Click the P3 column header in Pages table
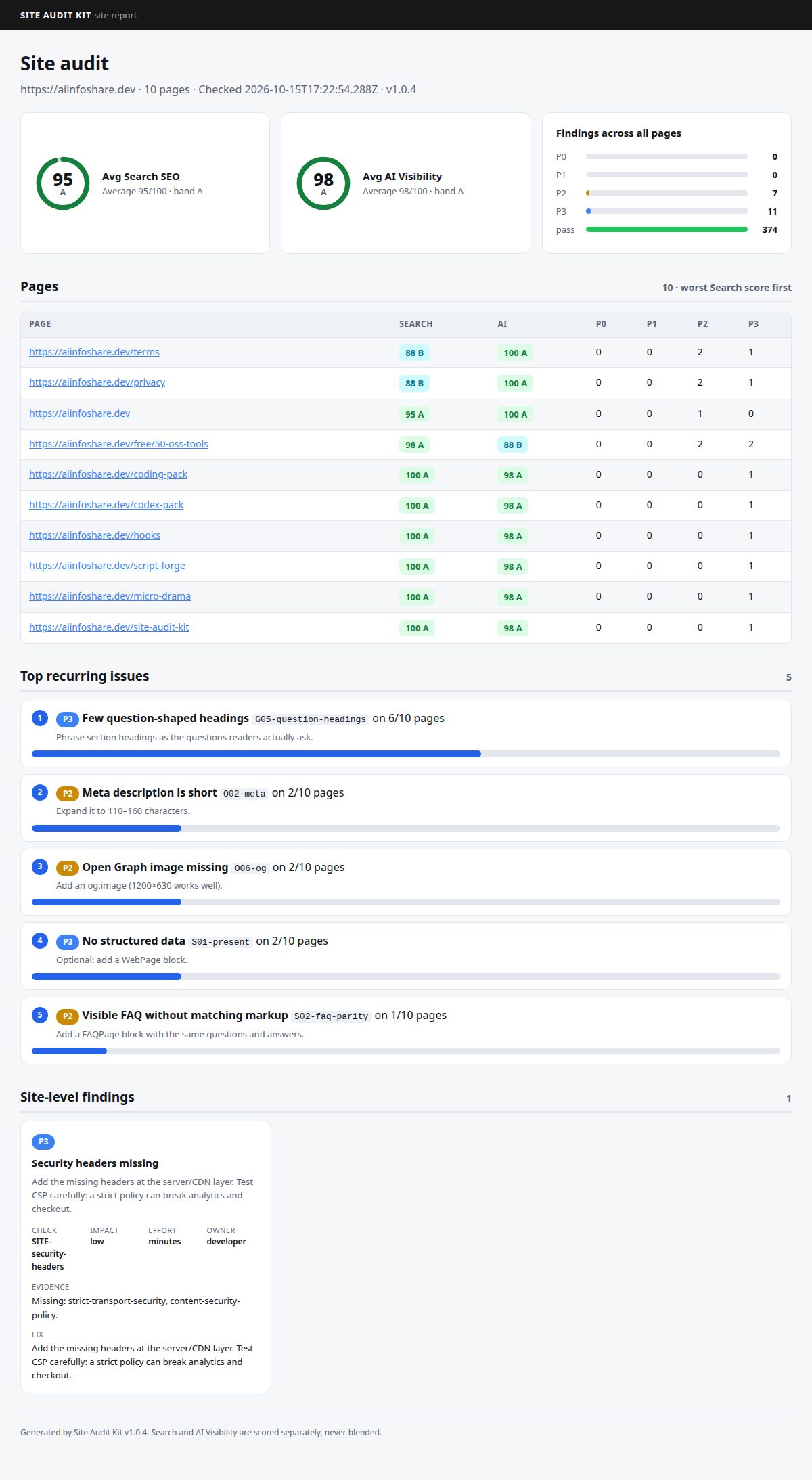The width and height of the screenshot is (812, 1480). 753,324
